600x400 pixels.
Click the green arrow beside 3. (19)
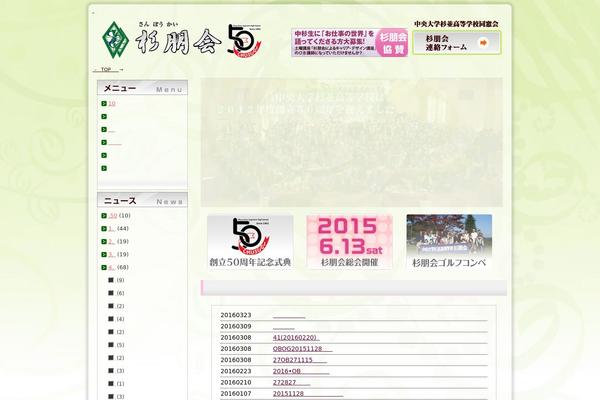pos(104,255)
